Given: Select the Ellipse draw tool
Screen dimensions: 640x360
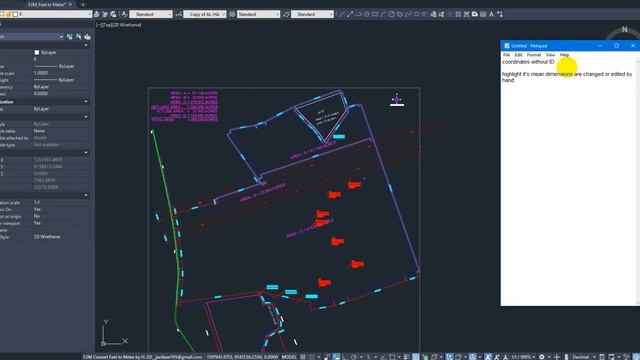Looking at the screenshot, I should [x=416, y=14].
